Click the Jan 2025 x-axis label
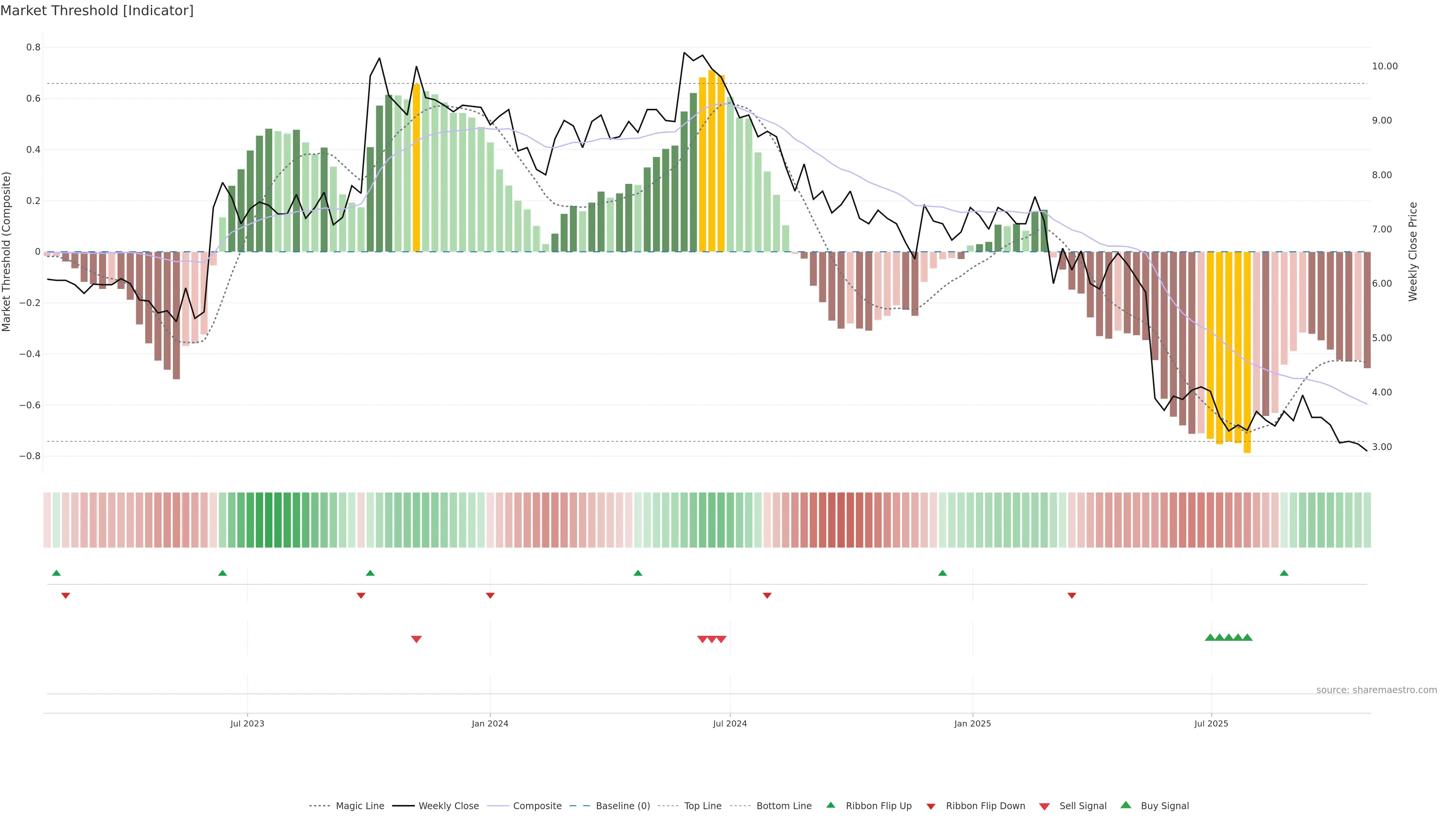Viewport: 1456px width, 819px height. pyautogui.click(x=972, y=723)
